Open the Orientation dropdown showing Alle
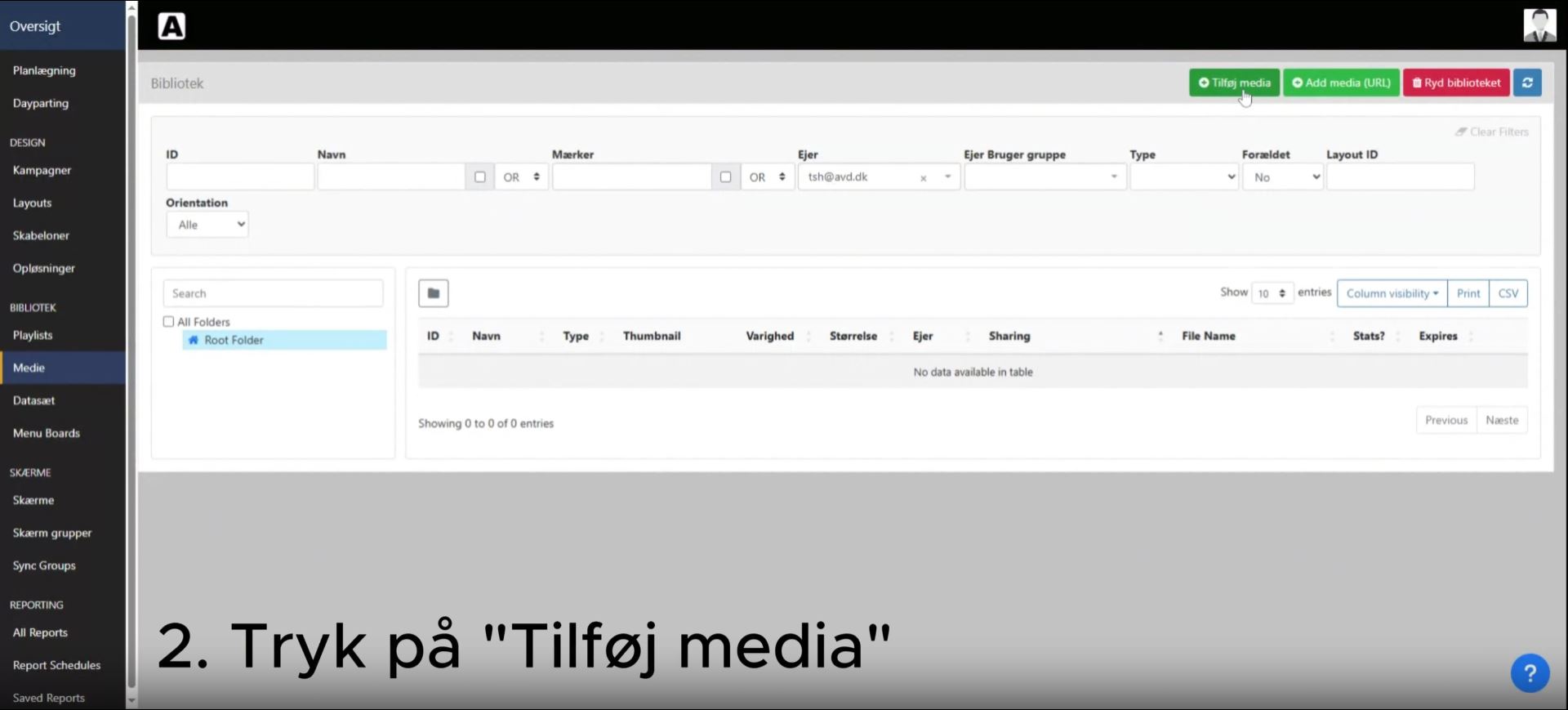Image resolution: width=1568 pixels, height=710 pixels. point(207,225)
